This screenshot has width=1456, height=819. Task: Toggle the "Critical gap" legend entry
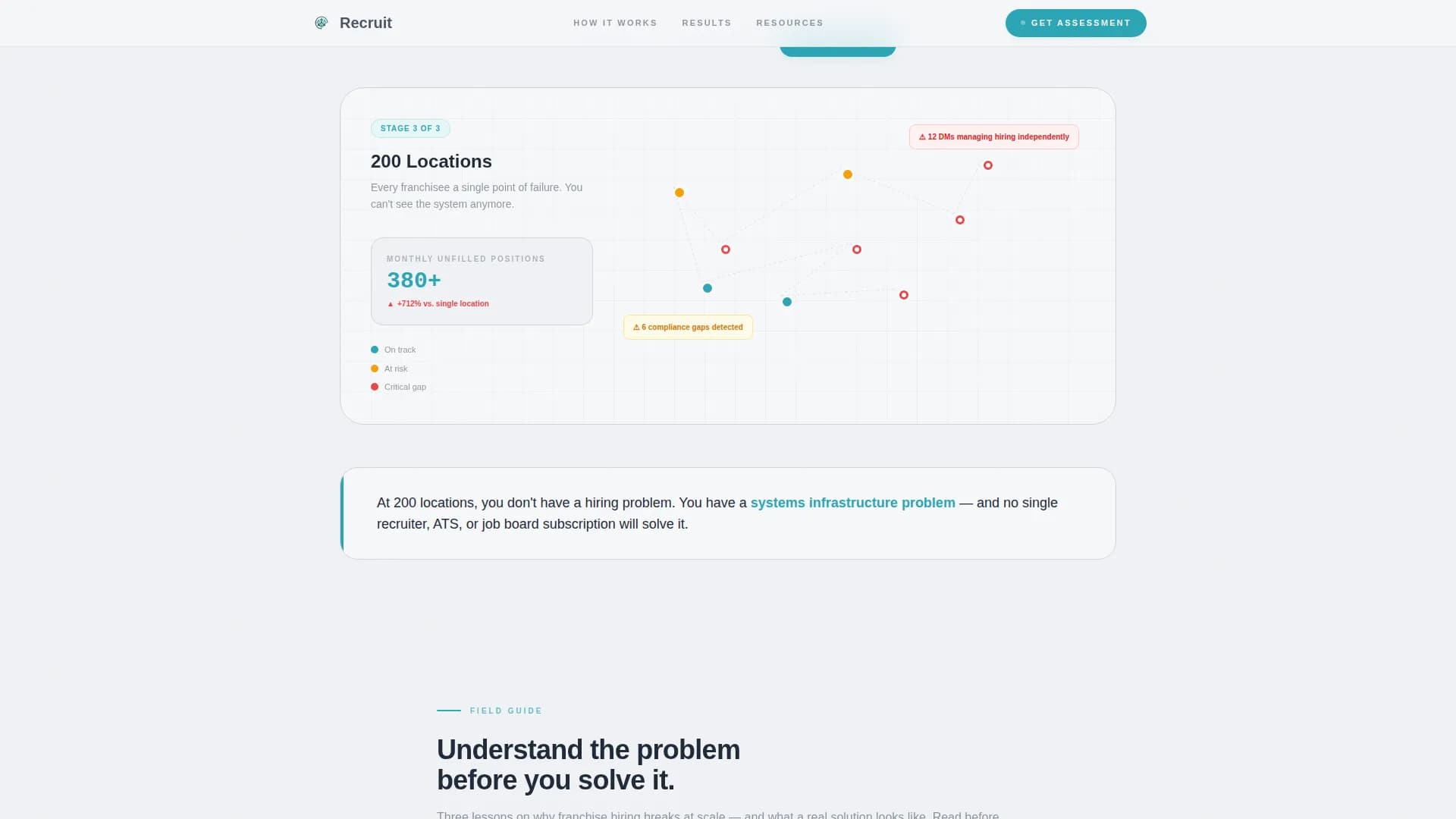(x=398, y=387)
